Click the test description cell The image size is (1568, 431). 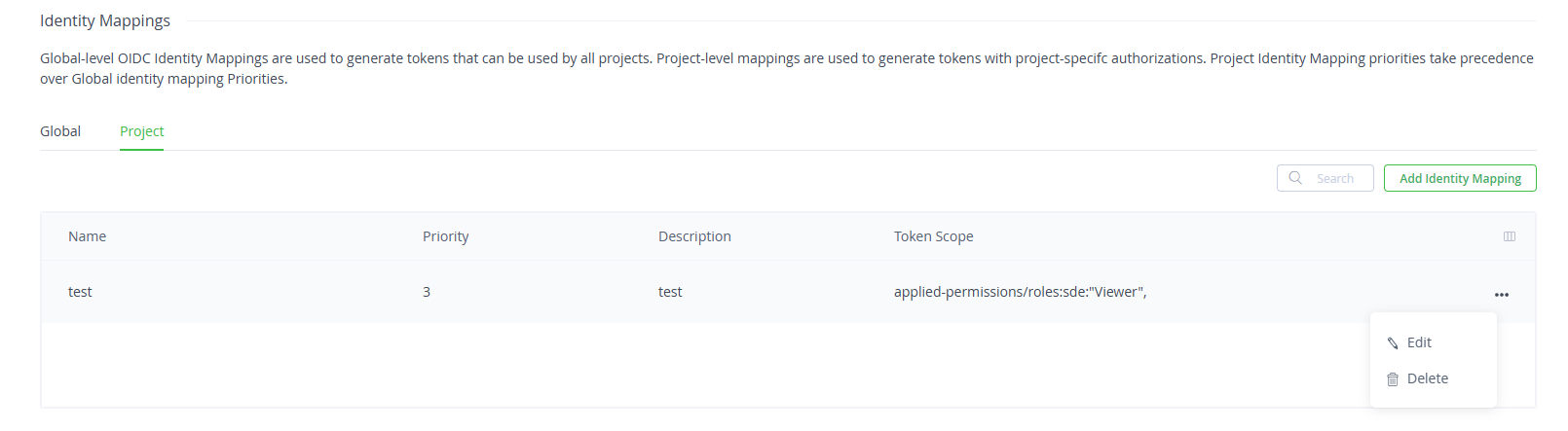pyautogui.click(x=670, y=292)
